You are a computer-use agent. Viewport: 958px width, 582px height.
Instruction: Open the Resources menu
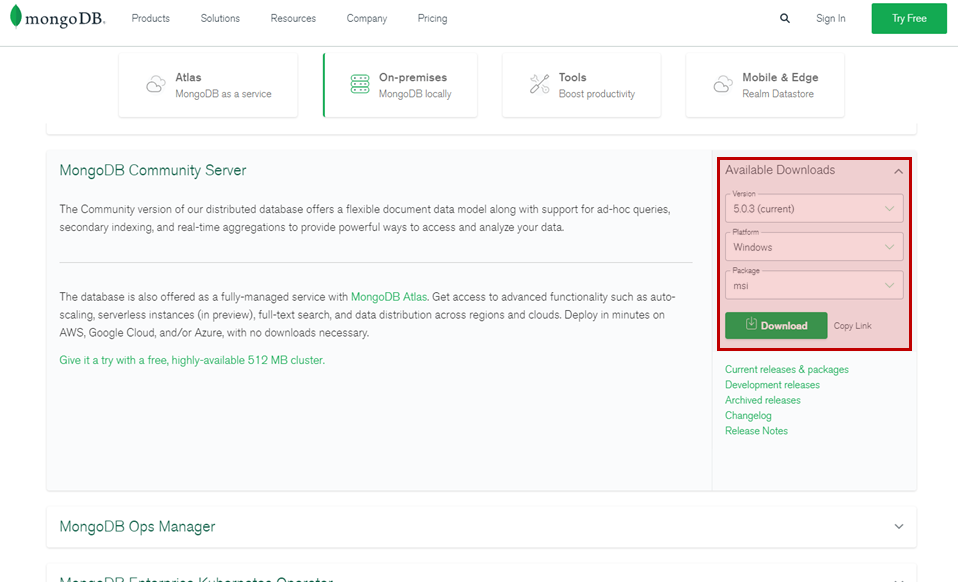(293, 18)
